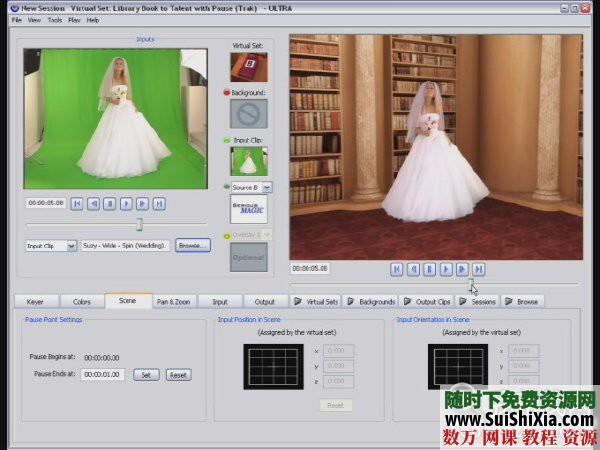Play the output scene preview

click(446, 269)
